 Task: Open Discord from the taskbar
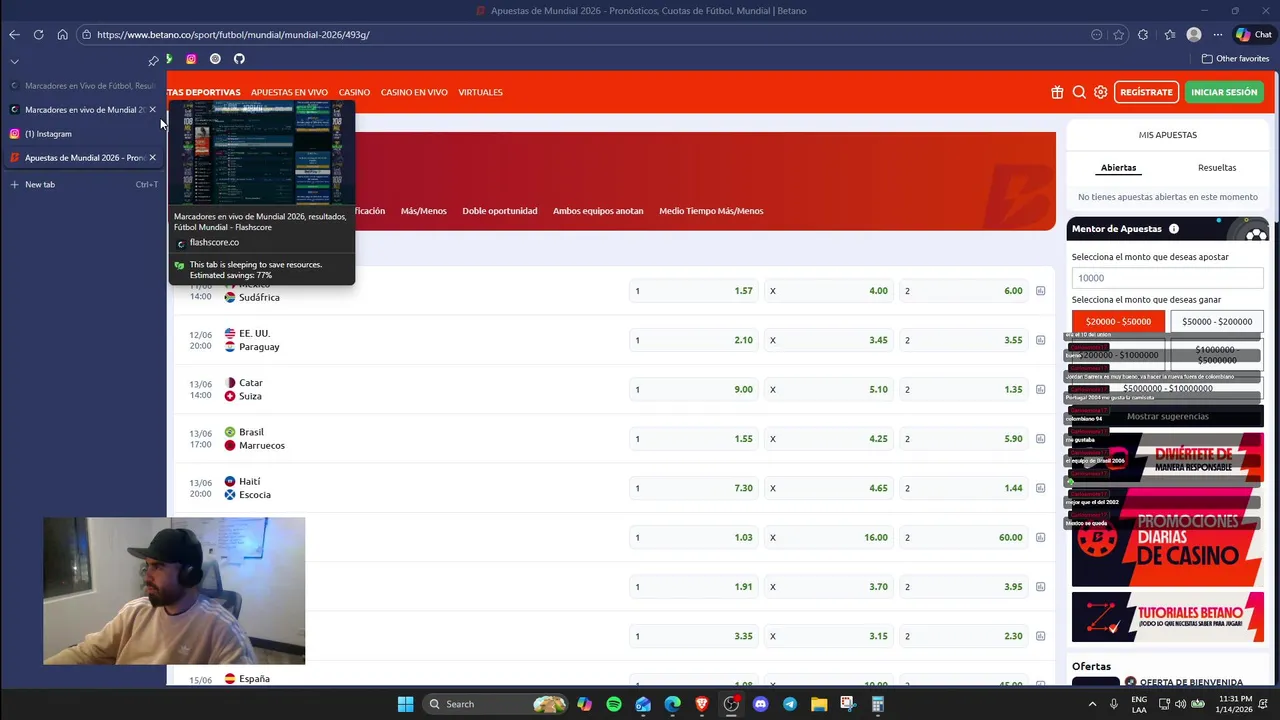[760, 704]
